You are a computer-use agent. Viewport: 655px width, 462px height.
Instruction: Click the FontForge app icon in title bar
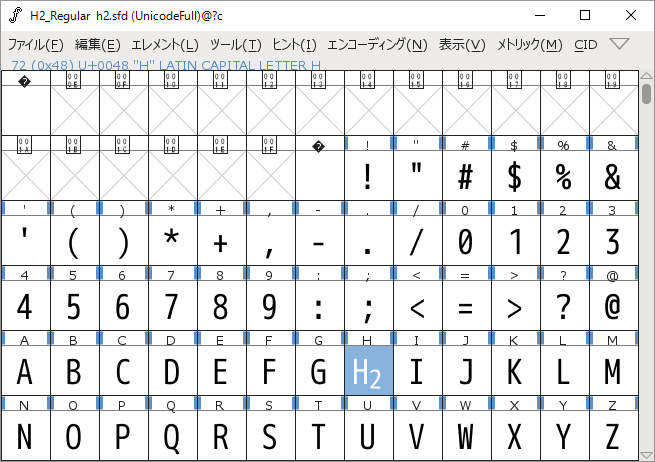[15, 15]
